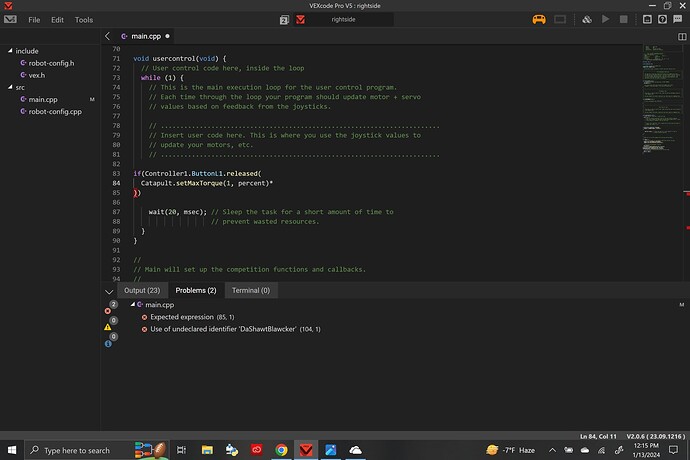Open robot-config.cpp file
The image size is (690, 460).
55,112
